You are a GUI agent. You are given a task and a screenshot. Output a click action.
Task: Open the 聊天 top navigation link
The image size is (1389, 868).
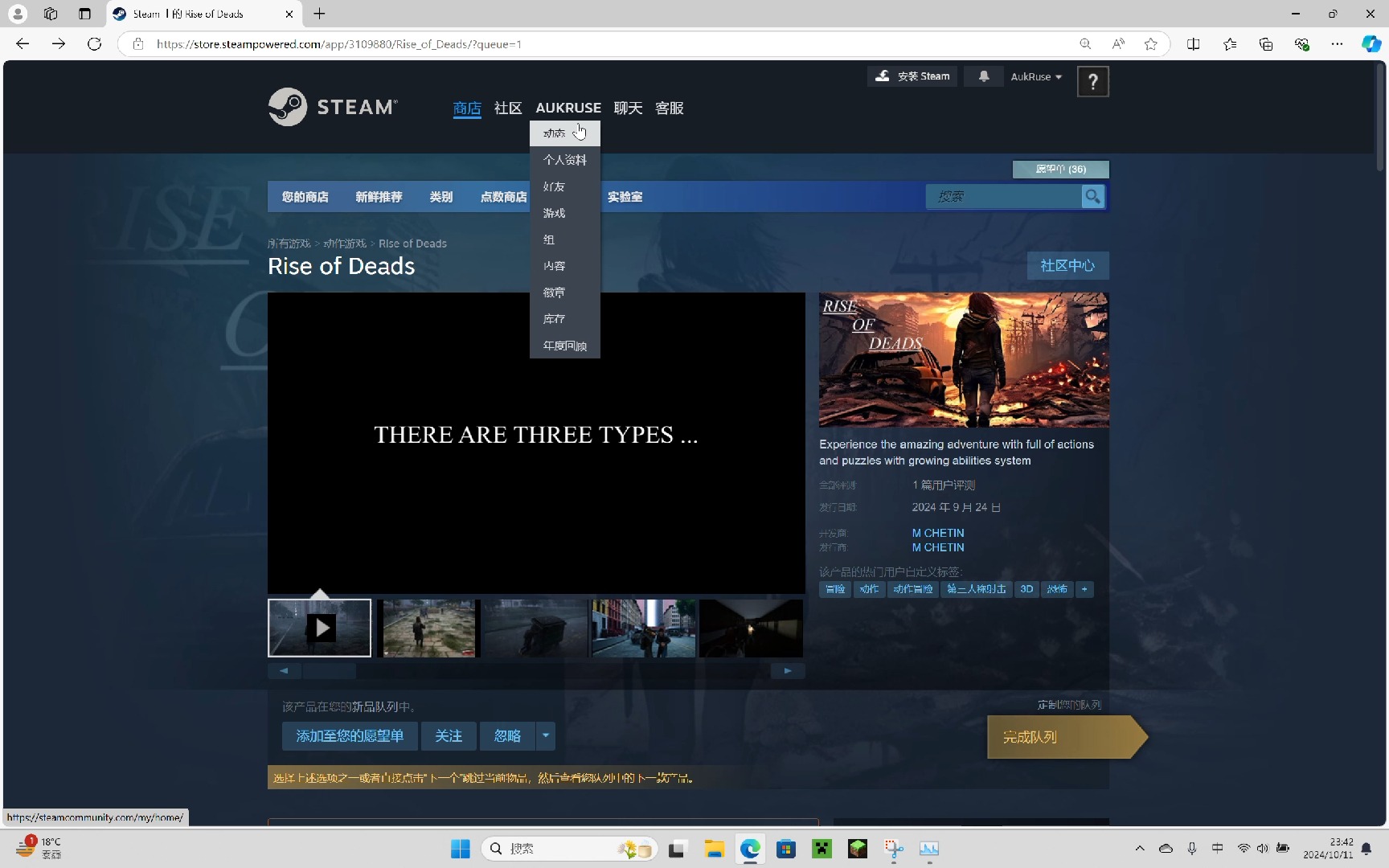point(628,108)
